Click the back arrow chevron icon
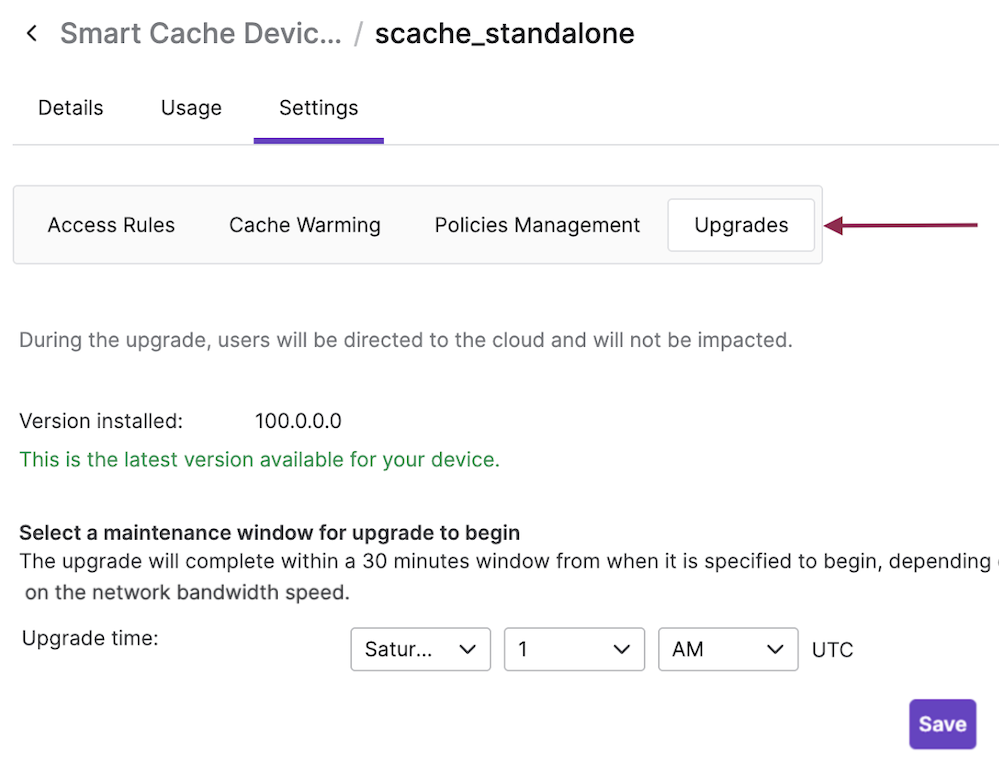Image resolution: width=999 pixels, height=776 pixels. [x=31, y=32]
